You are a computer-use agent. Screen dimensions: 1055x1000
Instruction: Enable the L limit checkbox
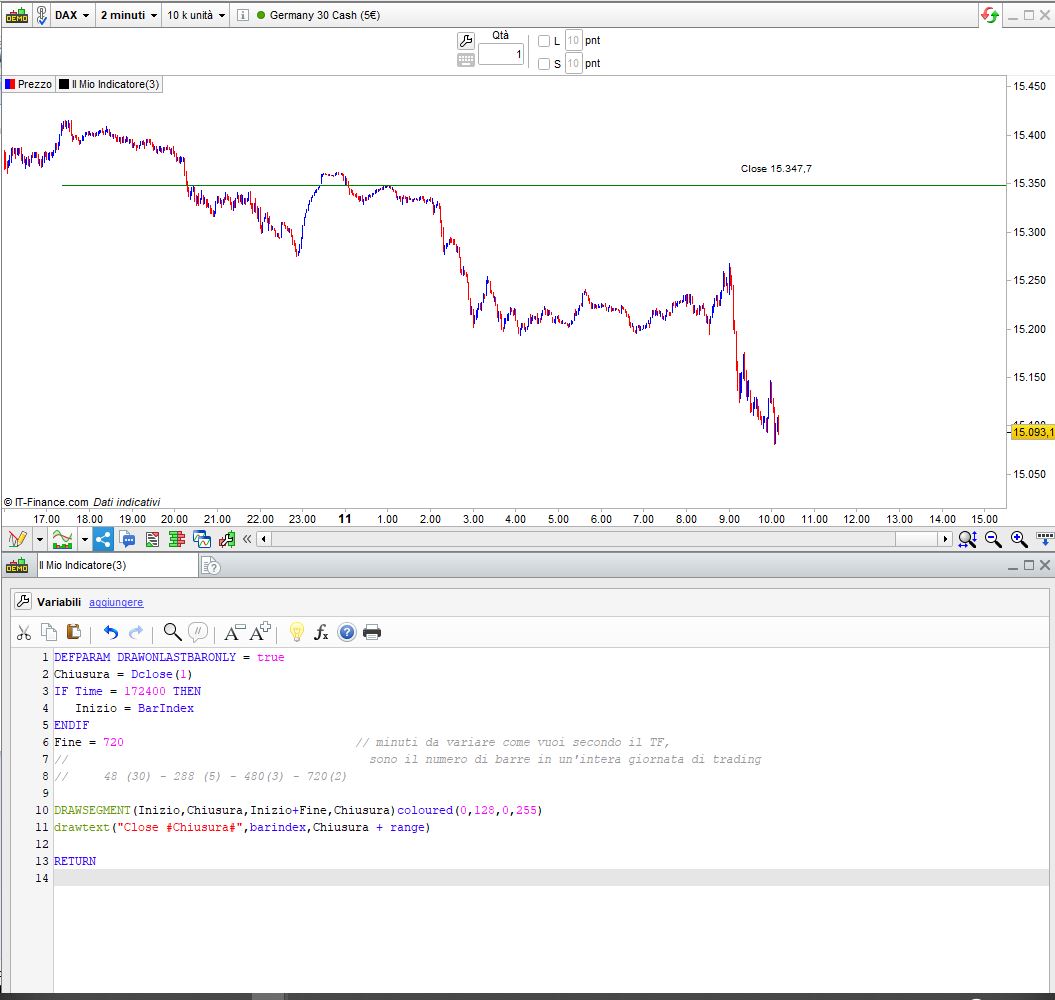(544, 41)
